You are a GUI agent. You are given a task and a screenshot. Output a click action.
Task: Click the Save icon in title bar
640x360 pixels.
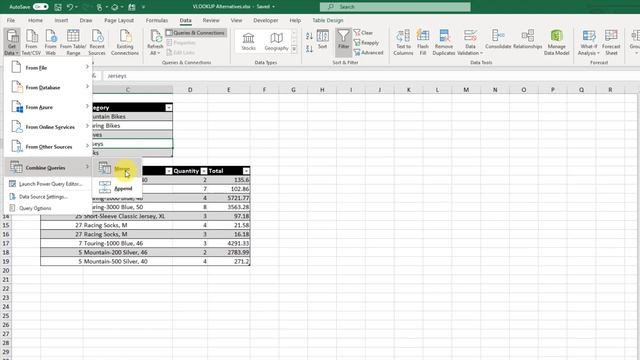click(58, 7)
